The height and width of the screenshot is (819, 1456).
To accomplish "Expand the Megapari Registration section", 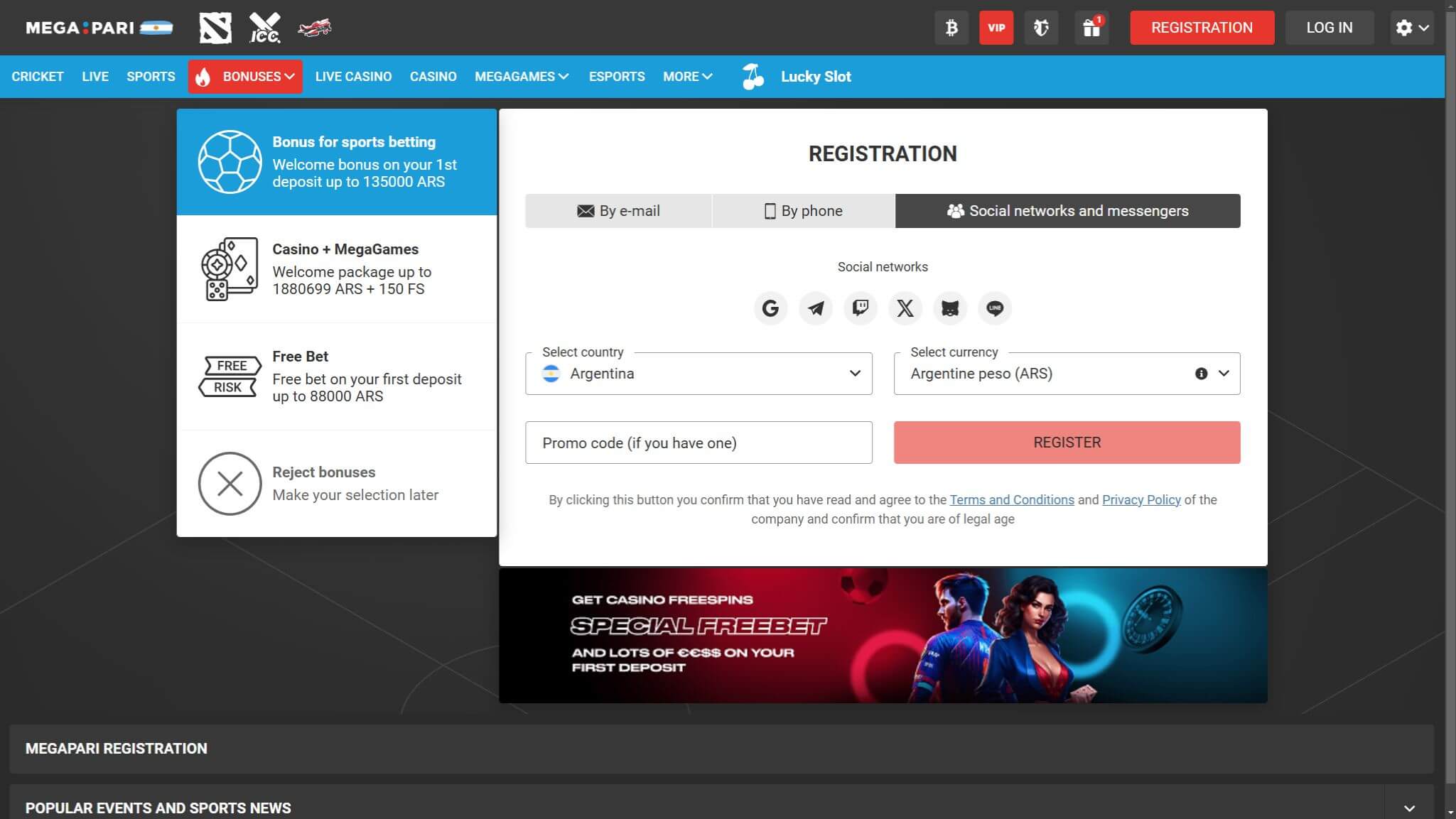I will [x=721, y=749].
